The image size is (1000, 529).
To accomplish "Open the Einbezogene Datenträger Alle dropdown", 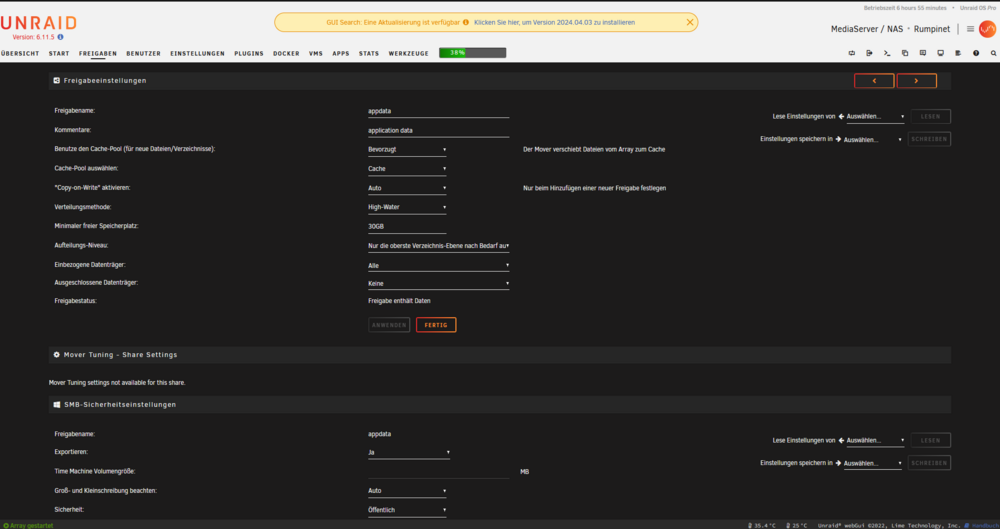I will click(x=438, y=265).
